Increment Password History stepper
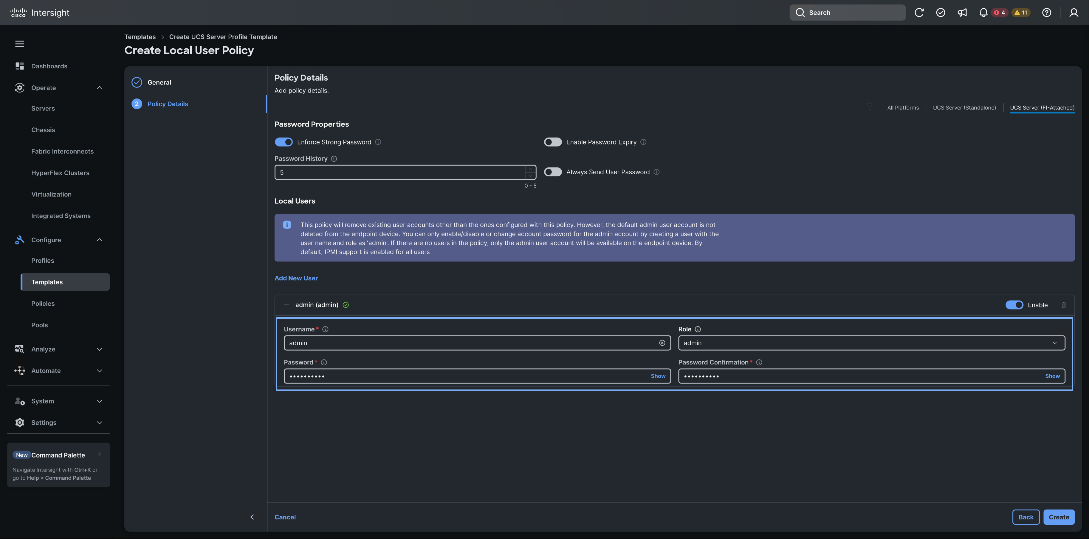This screenshot has width=1089, height=539. coord(531,169)
